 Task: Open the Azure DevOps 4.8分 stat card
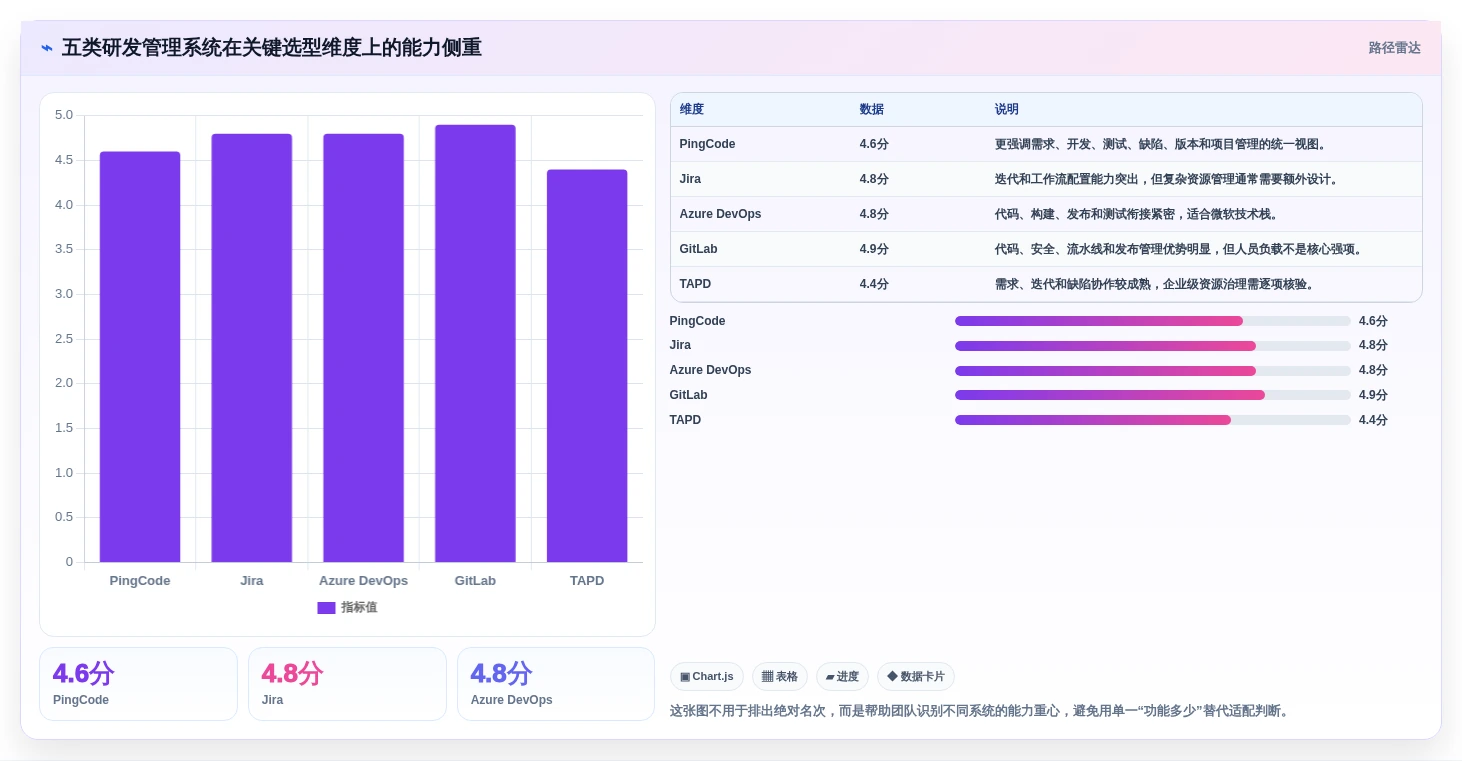click(x=556, y=684)
